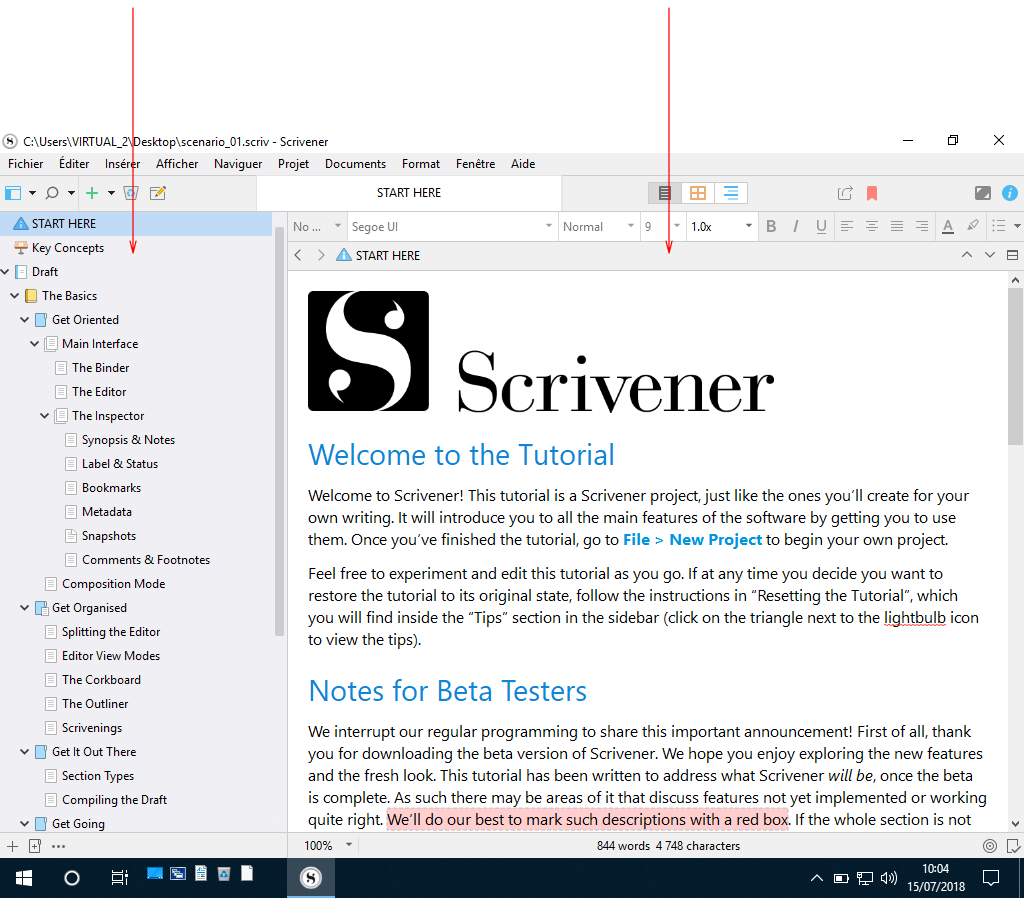This screenshot has width=1024, height=898.
Task: Click the trash icon in main toolbar
Action: (131, 193)
